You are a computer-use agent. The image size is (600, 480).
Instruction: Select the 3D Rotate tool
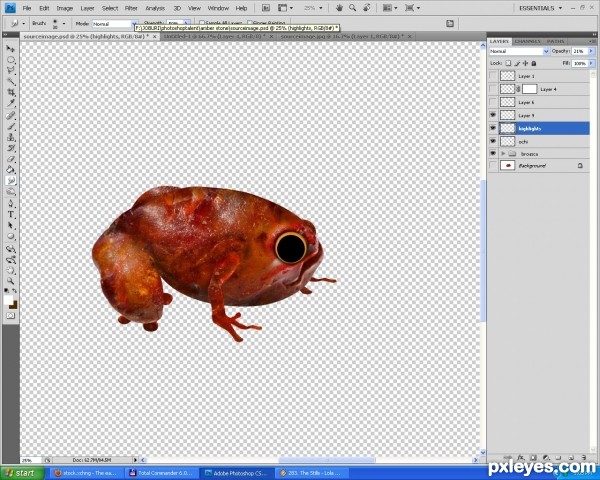[11, 249]
